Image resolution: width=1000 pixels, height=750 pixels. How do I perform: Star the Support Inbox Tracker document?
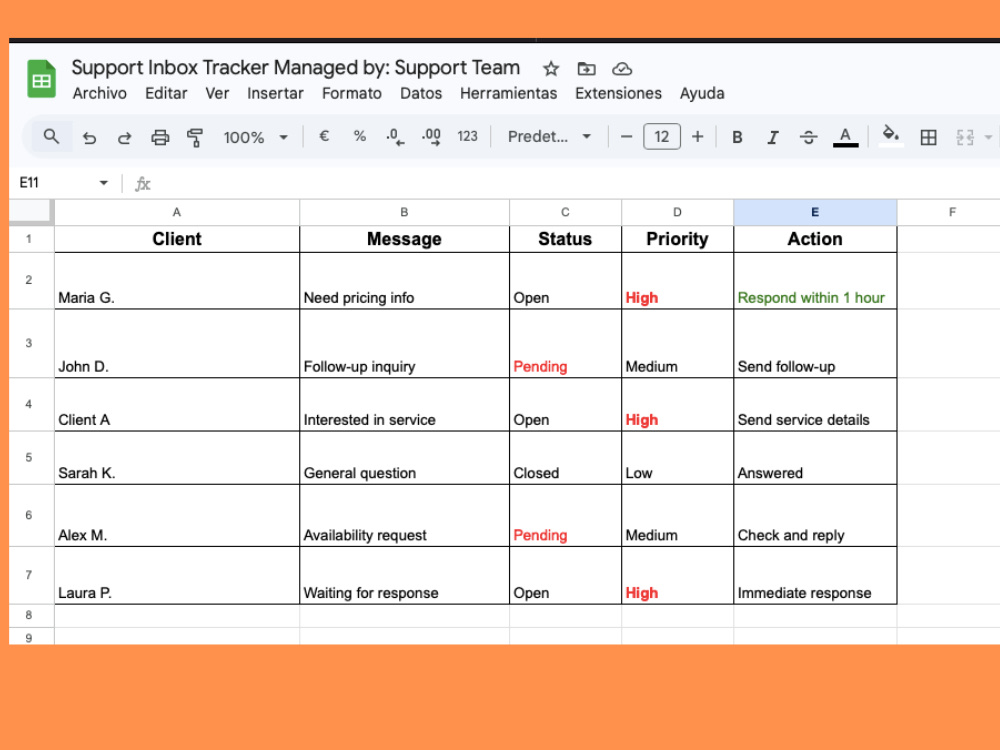pyautogui.click(x=551, y=68)
